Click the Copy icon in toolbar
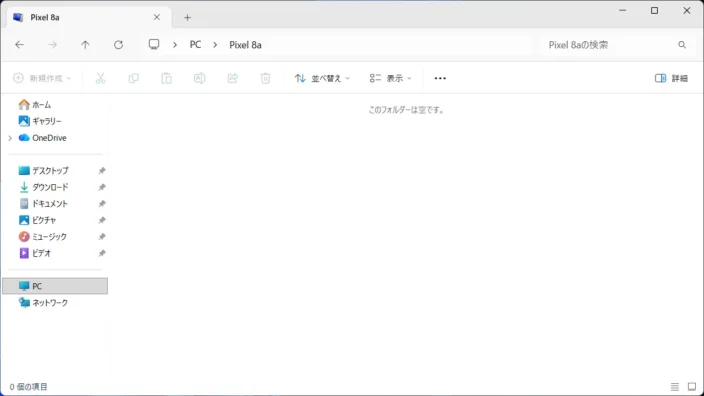 pos(133,78)
